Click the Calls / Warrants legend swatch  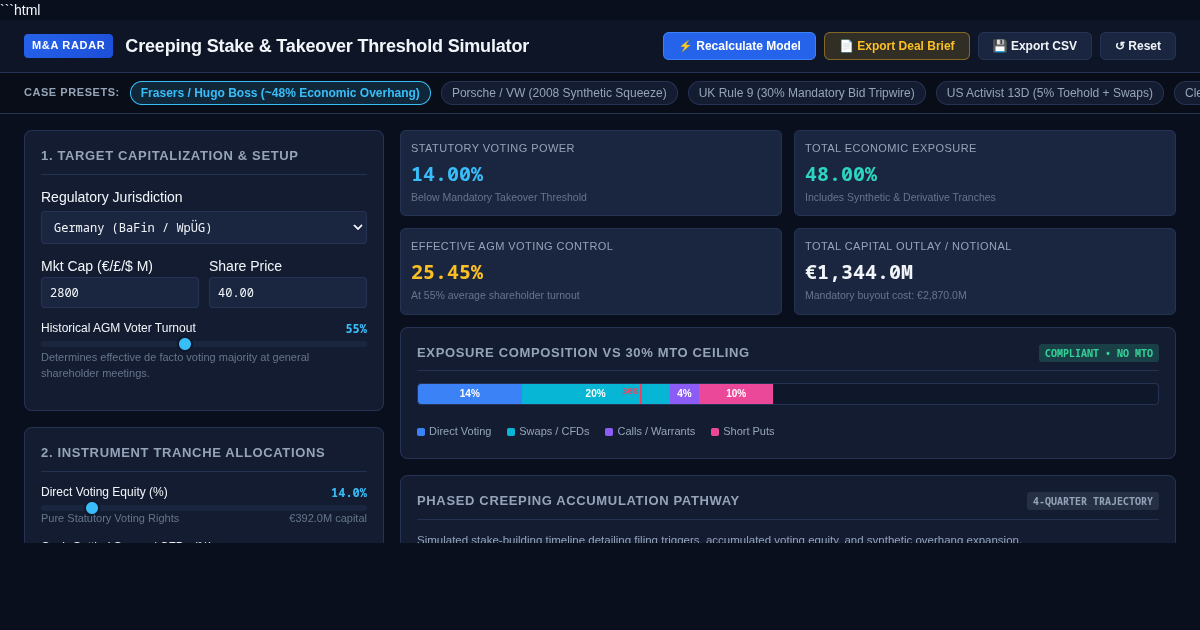[609, 432]
